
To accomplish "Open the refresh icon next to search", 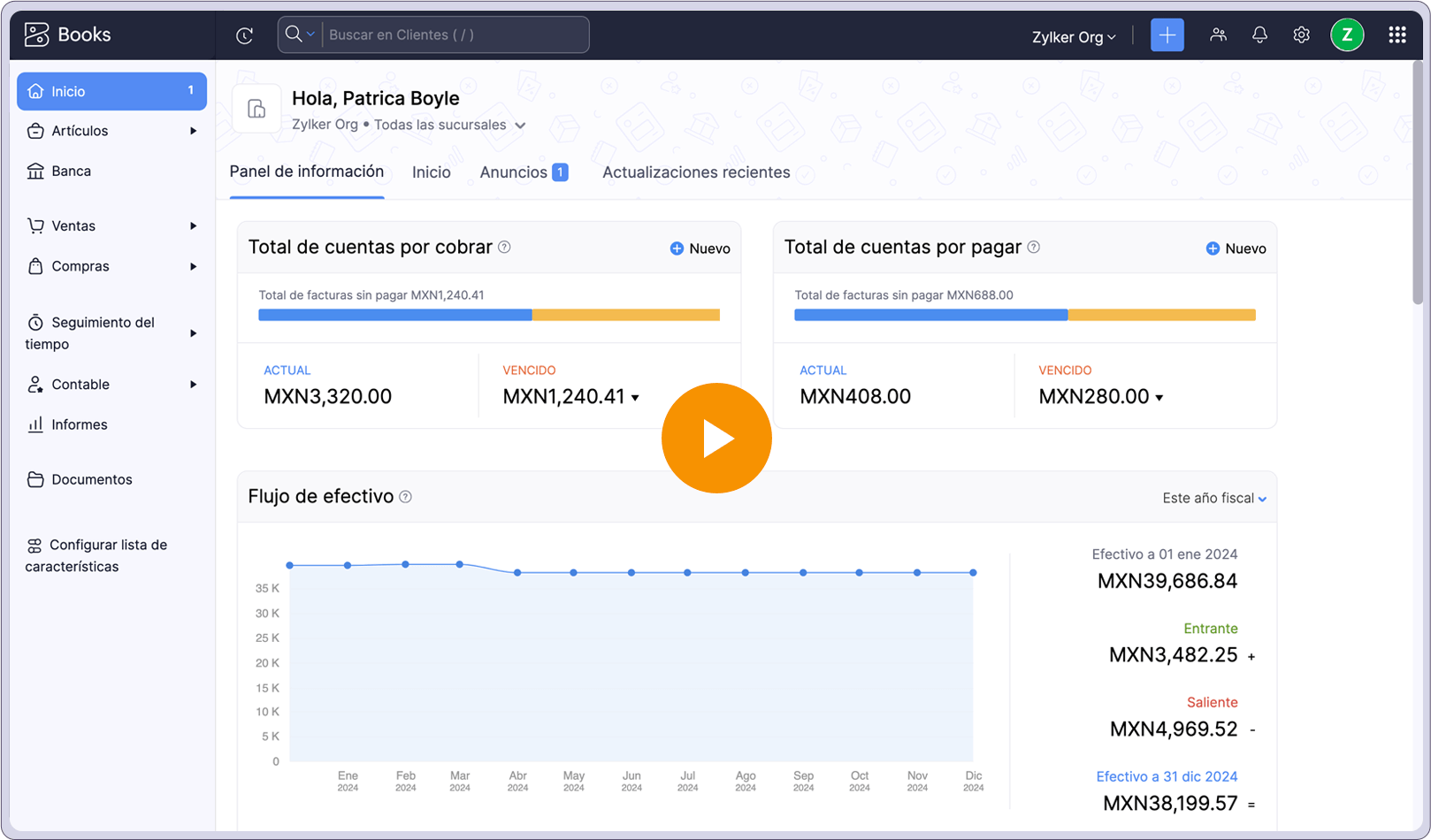I will pos(245,34).
